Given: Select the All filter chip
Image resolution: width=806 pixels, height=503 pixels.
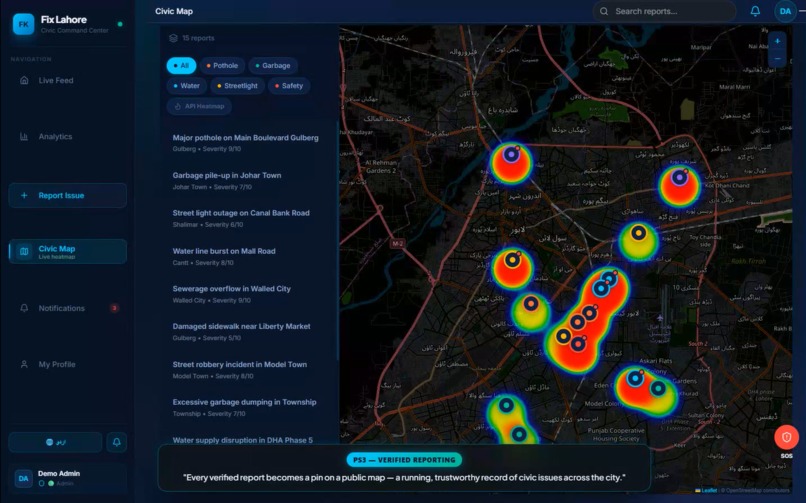Looking at the screenshot, I should (x=181, y=66).
